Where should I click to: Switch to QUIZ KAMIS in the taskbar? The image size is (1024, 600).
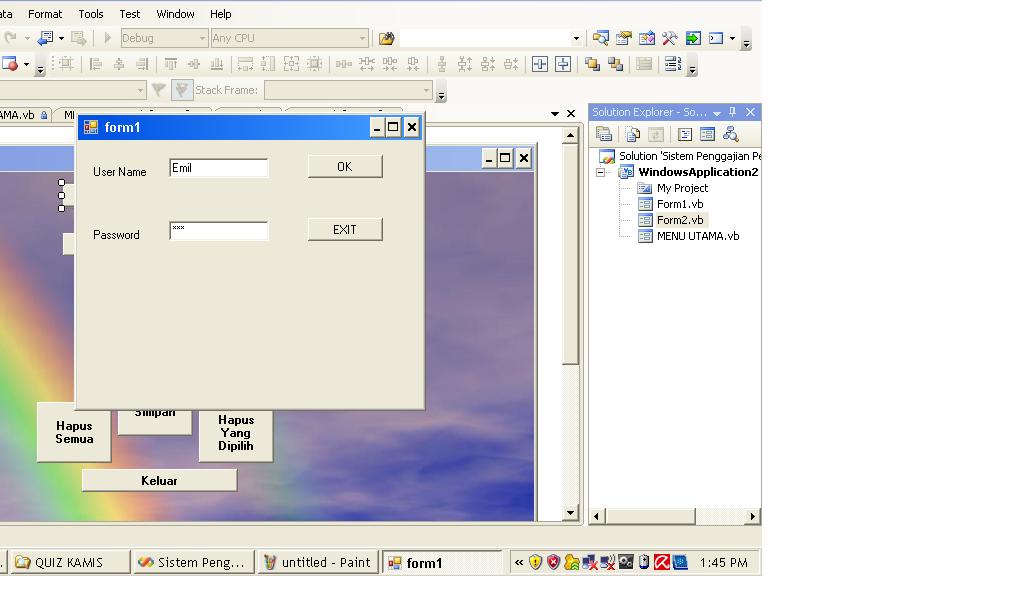70,562
